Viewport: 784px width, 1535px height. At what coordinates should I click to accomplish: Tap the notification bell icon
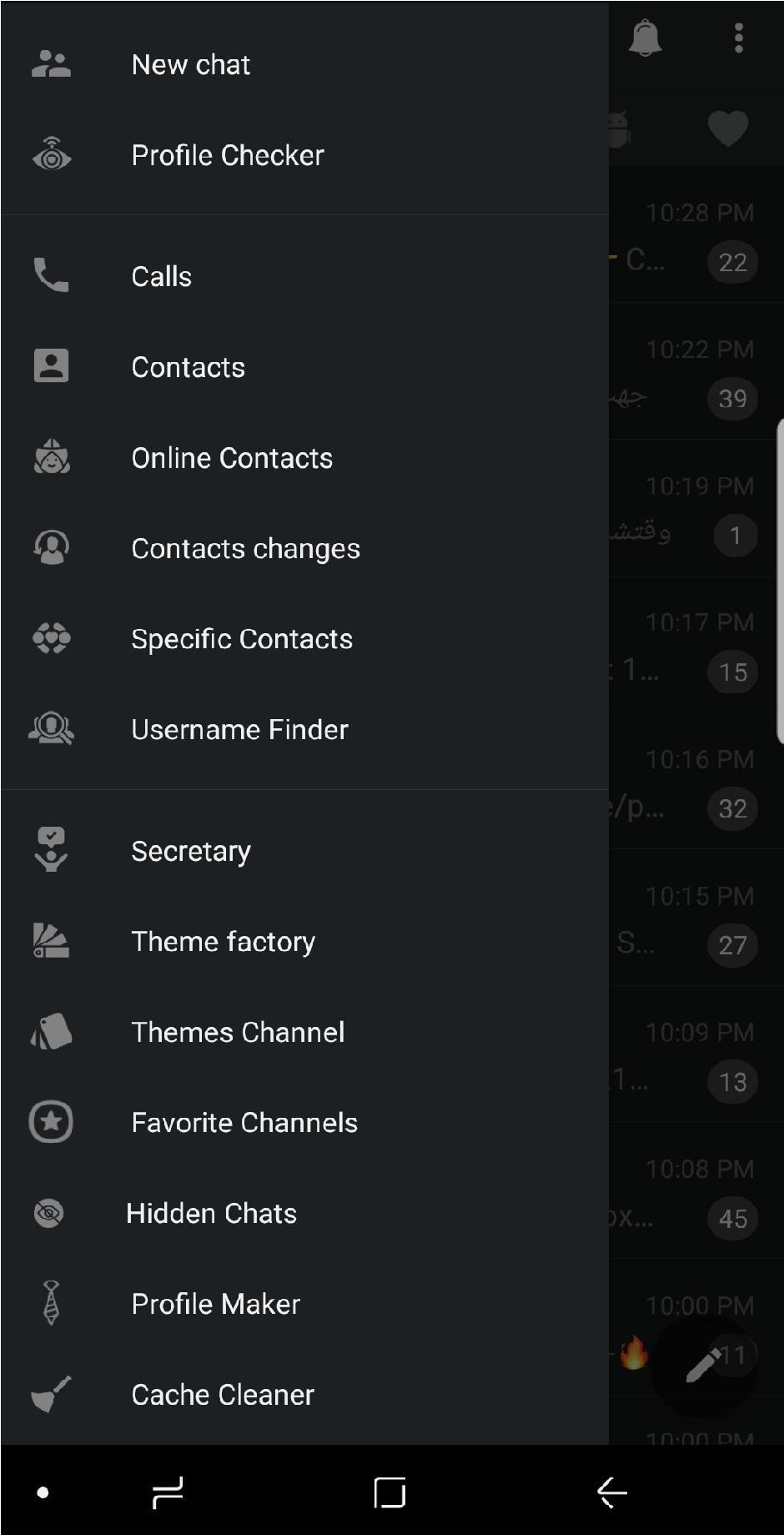coord(645,38)
